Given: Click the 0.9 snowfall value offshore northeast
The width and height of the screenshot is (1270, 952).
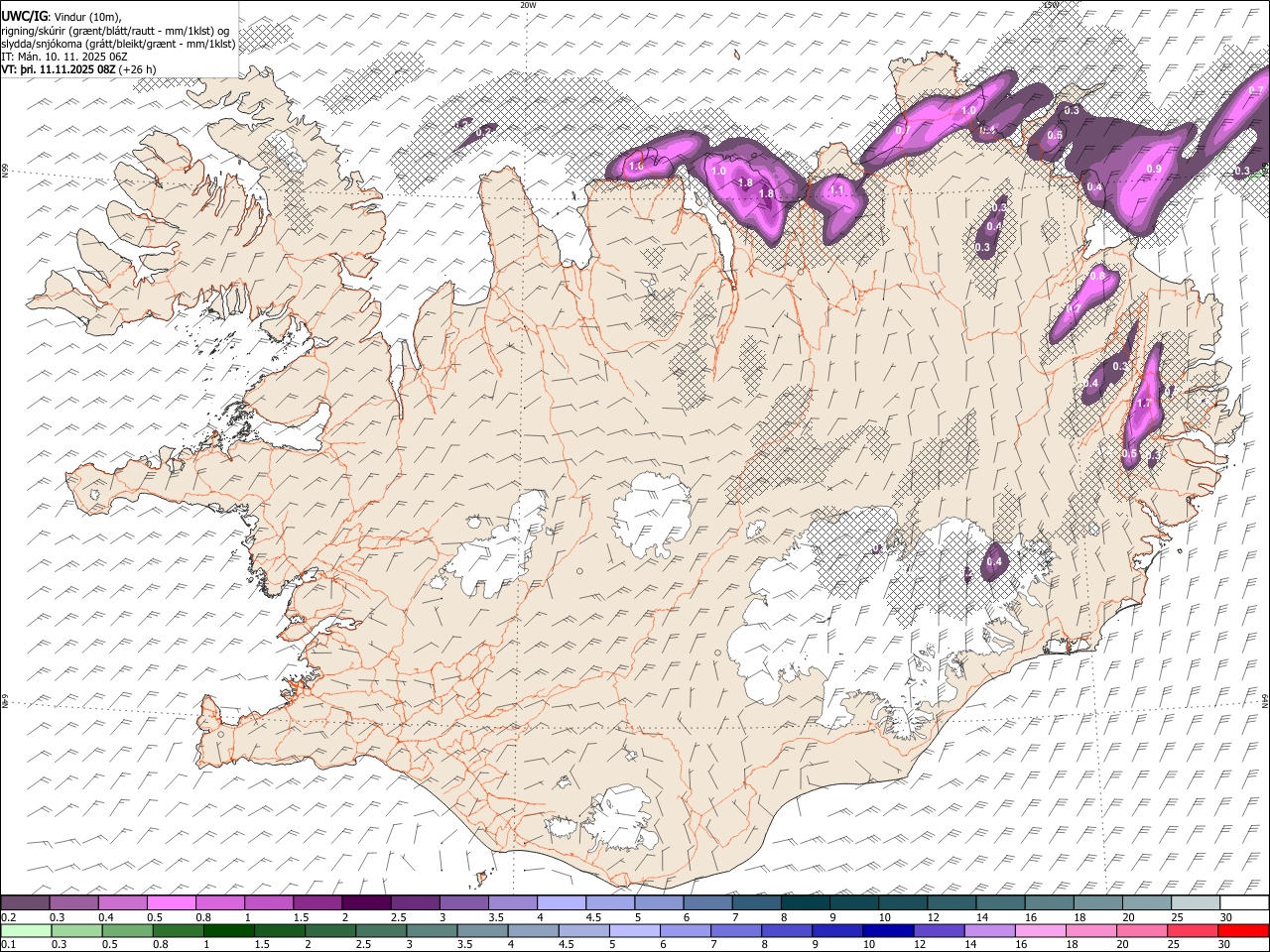Looking at the screenshot, I should [1154, 170].
